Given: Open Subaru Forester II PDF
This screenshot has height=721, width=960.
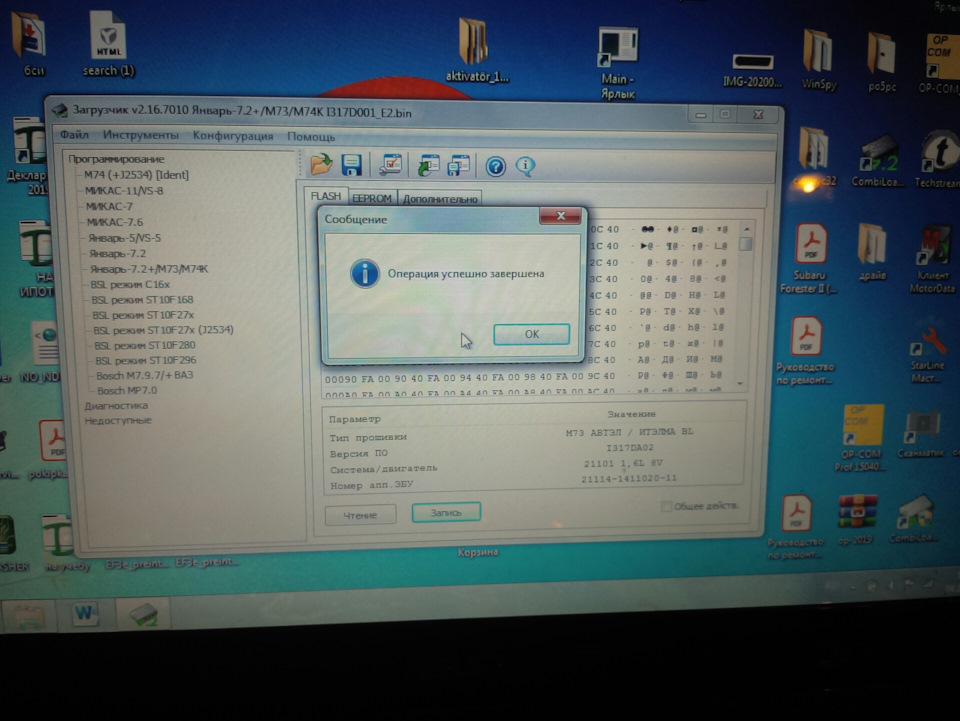Looking at the screenshot, I should pos(810,258).
